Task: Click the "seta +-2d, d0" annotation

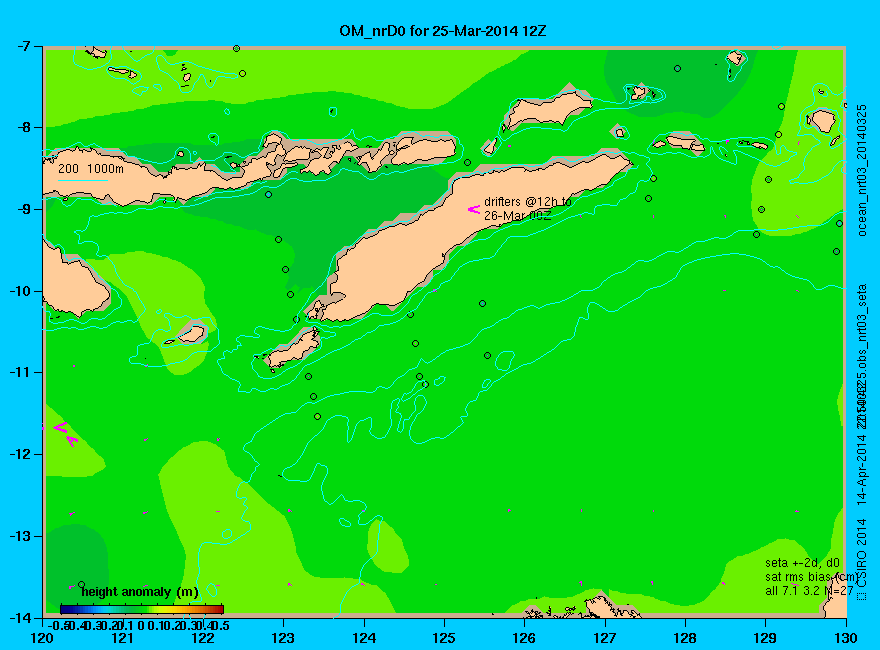Action: (x=803, y=562)
